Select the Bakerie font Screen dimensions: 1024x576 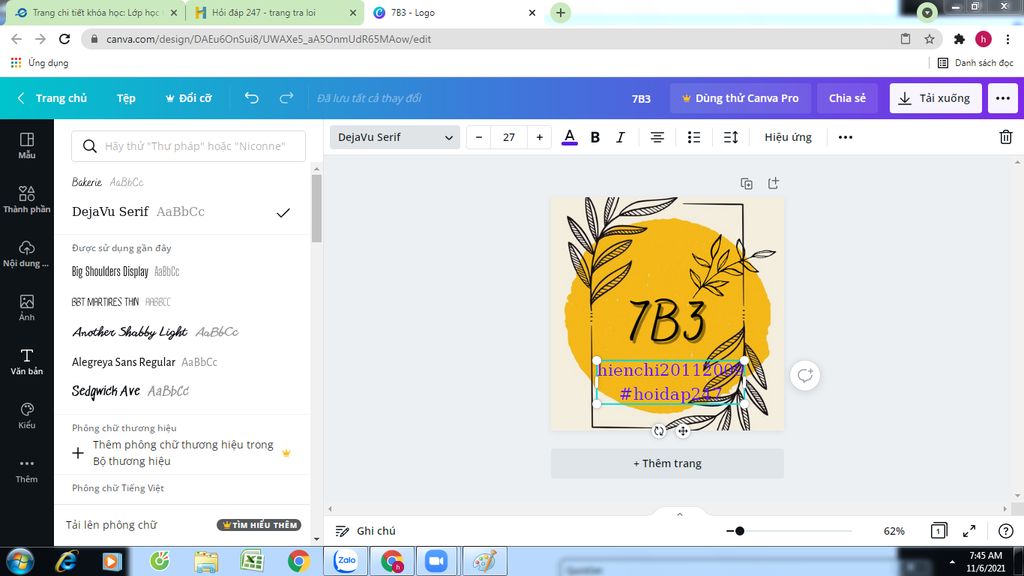(x=107, y=182)
